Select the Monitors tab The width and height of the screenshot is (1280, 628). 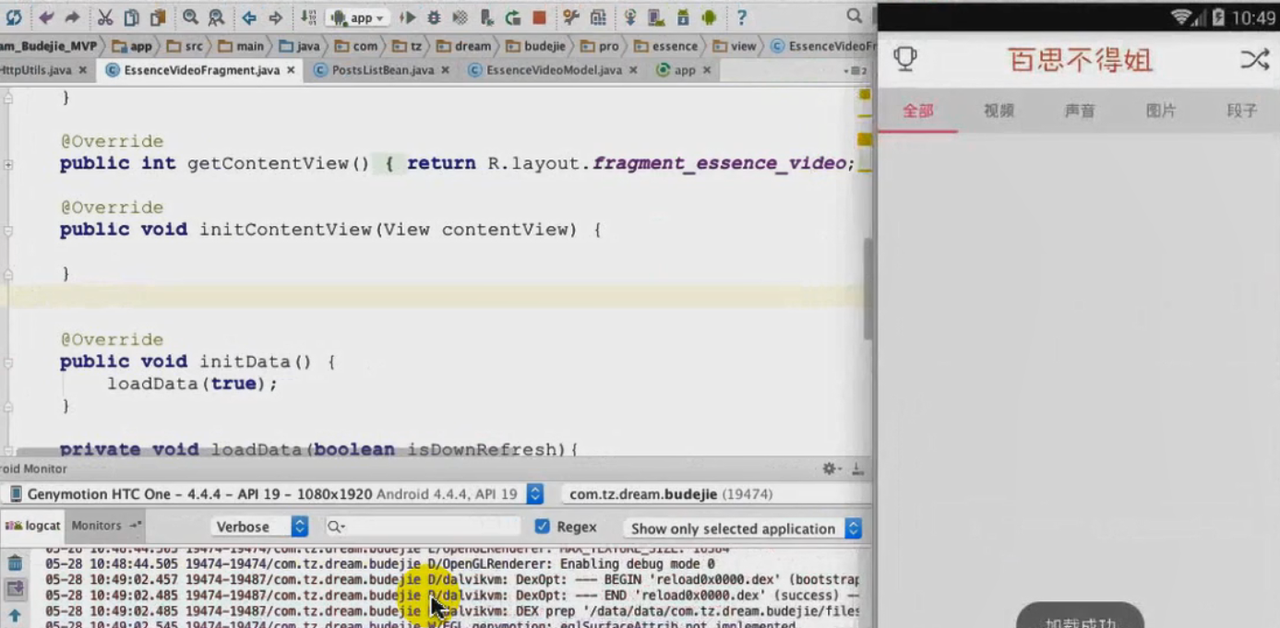[105, 525]
